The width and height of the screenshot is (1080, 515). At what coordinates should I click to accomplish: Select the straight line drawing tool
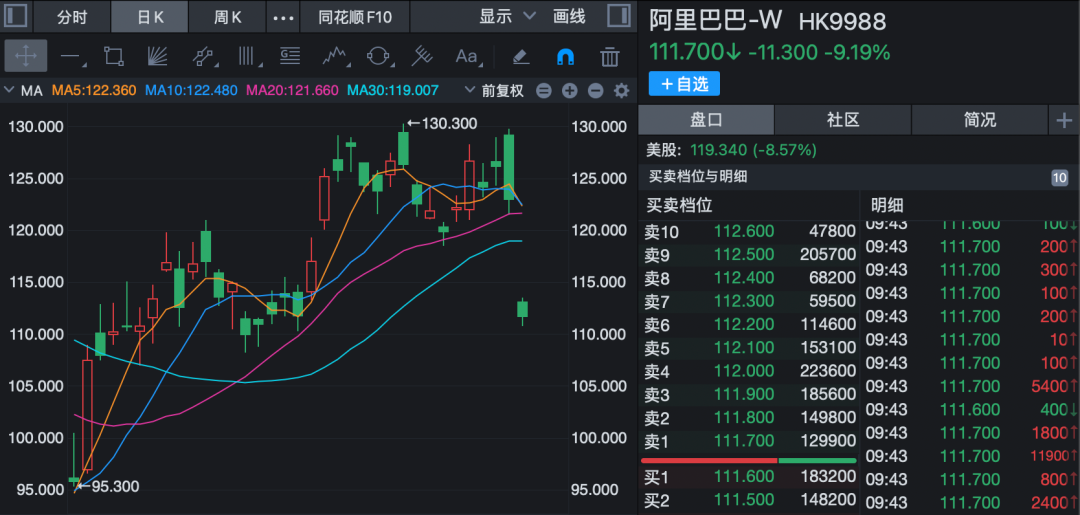72,56
